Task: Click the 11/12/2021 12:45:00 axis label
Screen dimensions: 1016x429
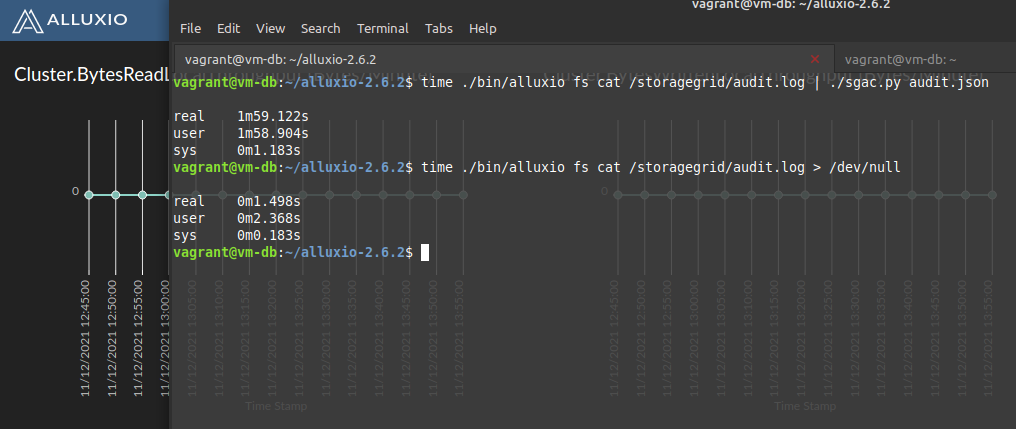Action: tap(85, 338)
